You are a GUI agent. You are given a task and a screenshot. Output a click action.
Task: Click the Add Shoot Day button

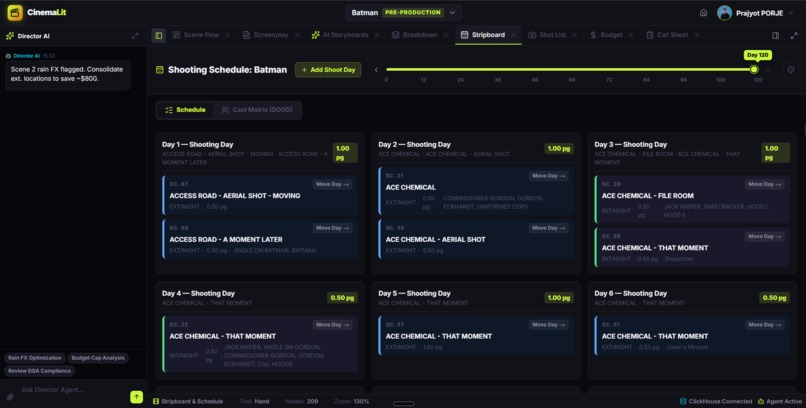tap(328, 70)
